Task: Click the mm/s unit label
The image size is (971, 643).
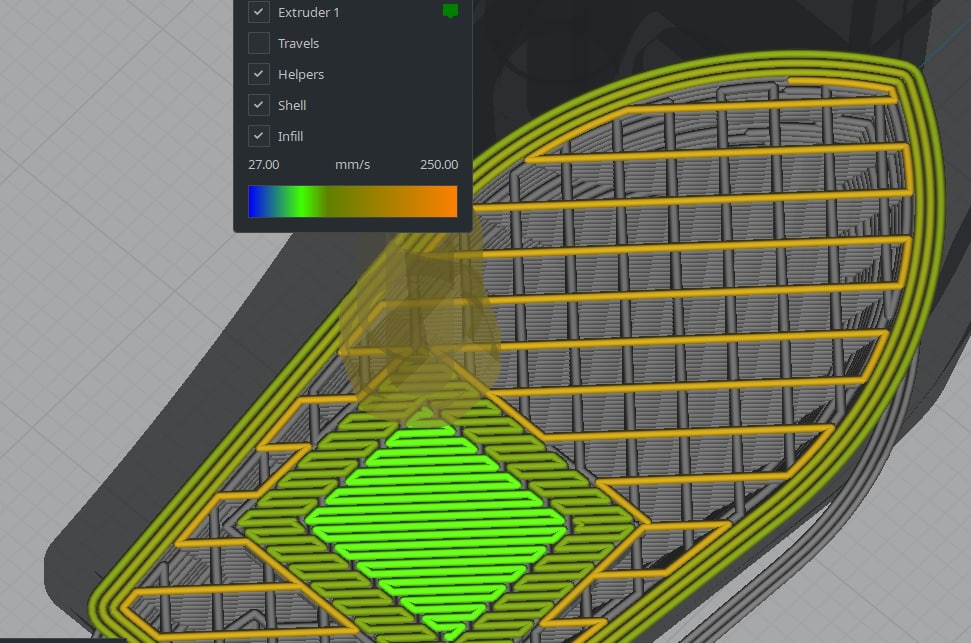Action: click(352, 165)
